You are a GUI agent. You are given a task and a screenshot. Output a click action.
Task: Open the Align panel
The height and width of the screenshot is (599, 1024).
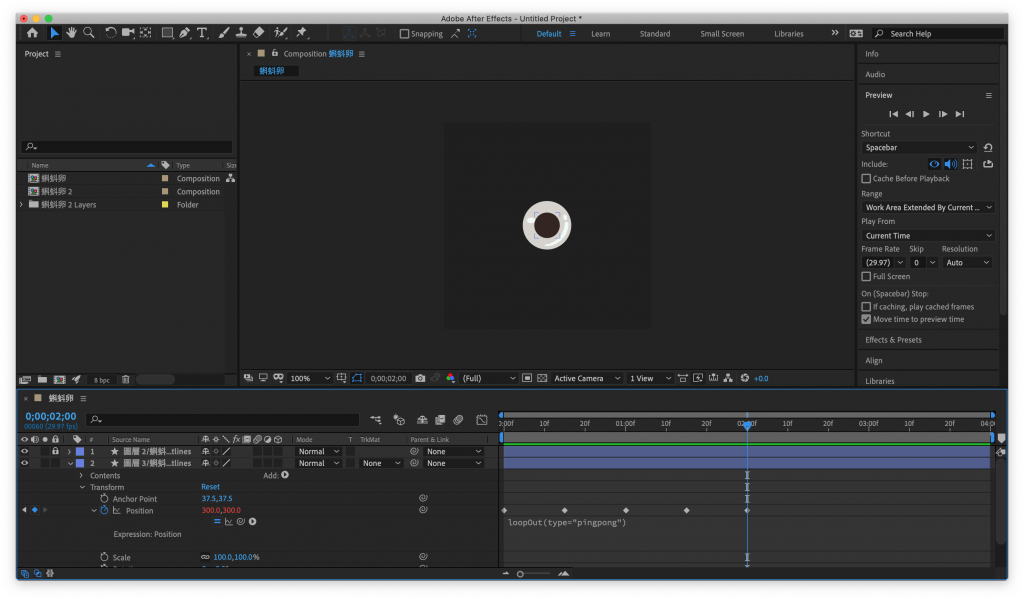point(873,361)
